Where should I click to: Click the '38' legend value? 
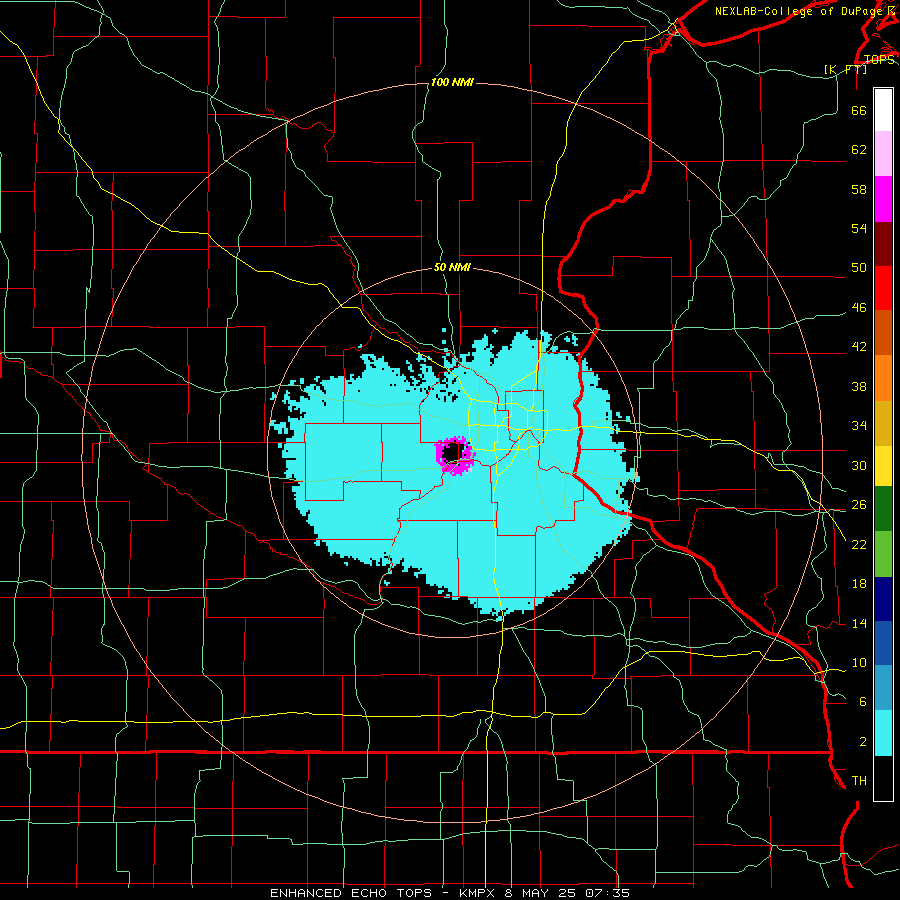coord(859,387)
